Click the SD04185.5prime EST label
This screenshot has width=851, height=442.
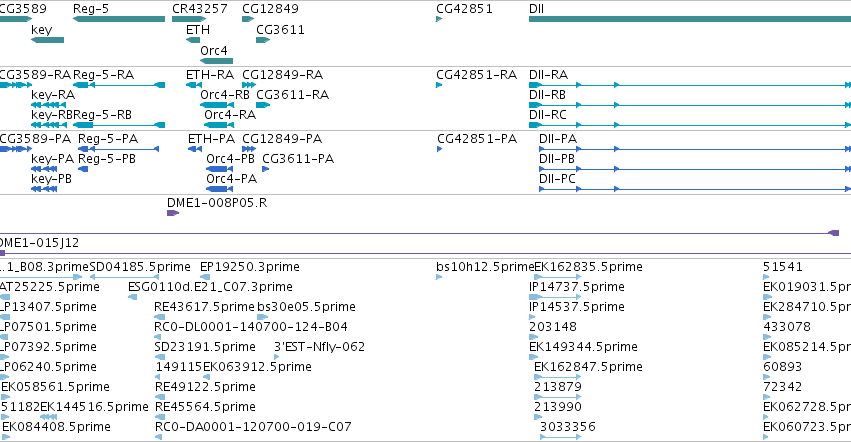[140, 267]
